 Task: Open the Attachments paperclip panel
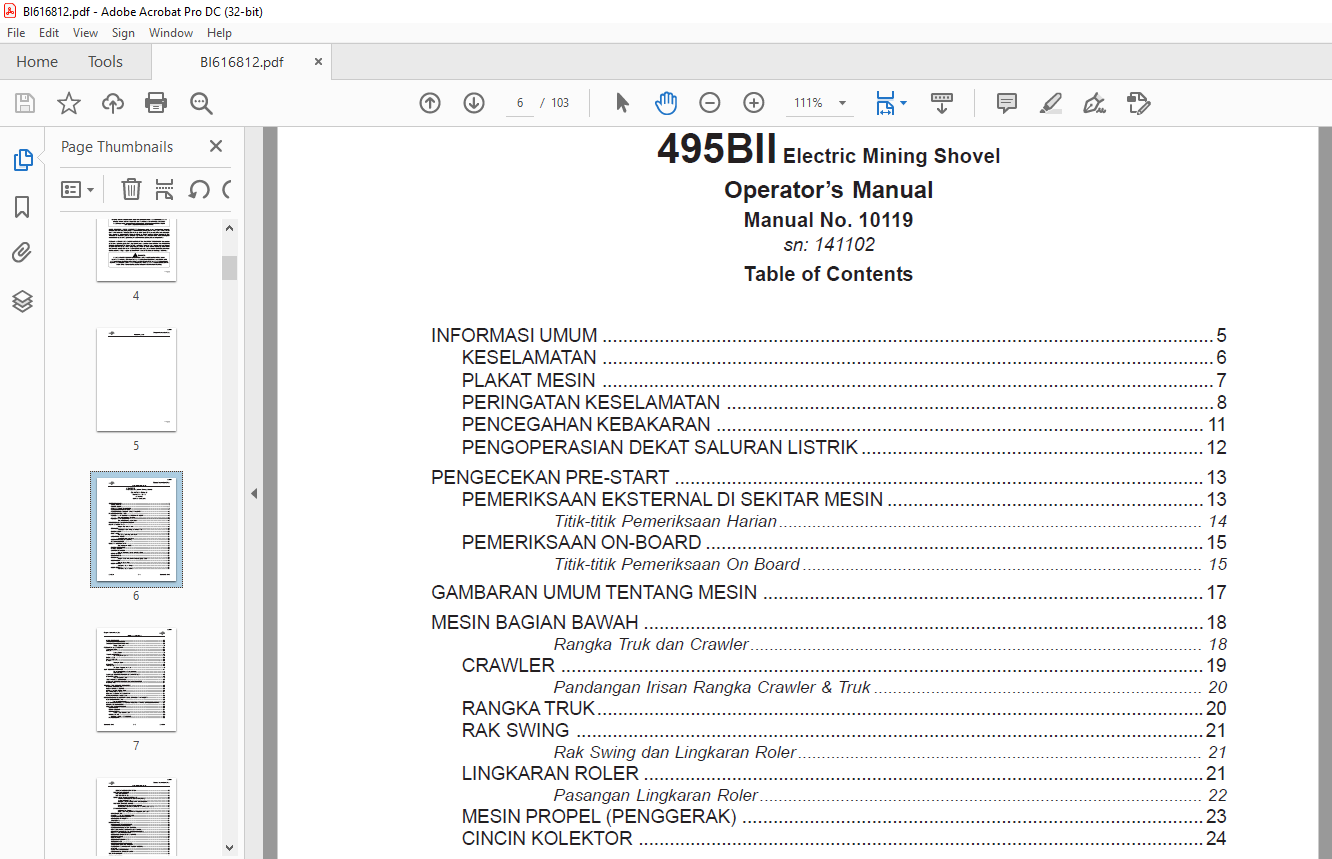coord(22,253)
